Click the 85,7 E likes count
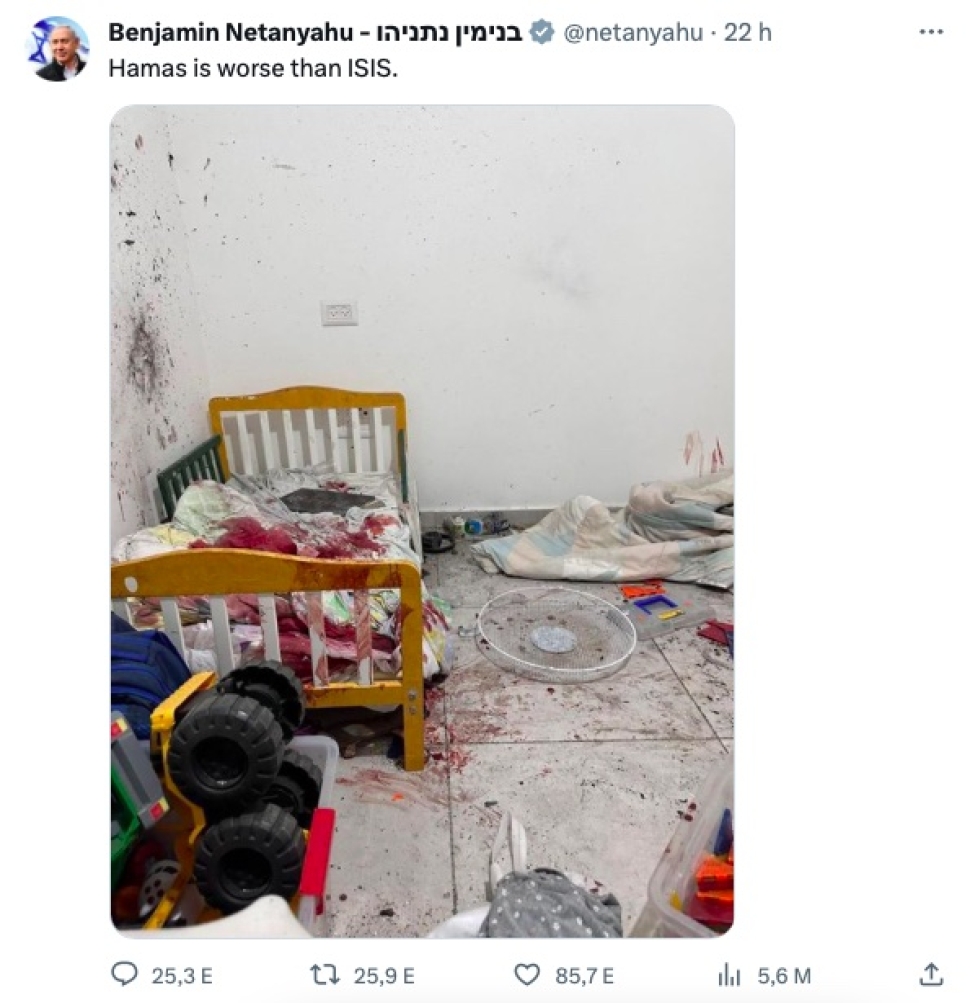Image resolution: width=970 pixels, height=1003 pixels. [x=585, y=975]
